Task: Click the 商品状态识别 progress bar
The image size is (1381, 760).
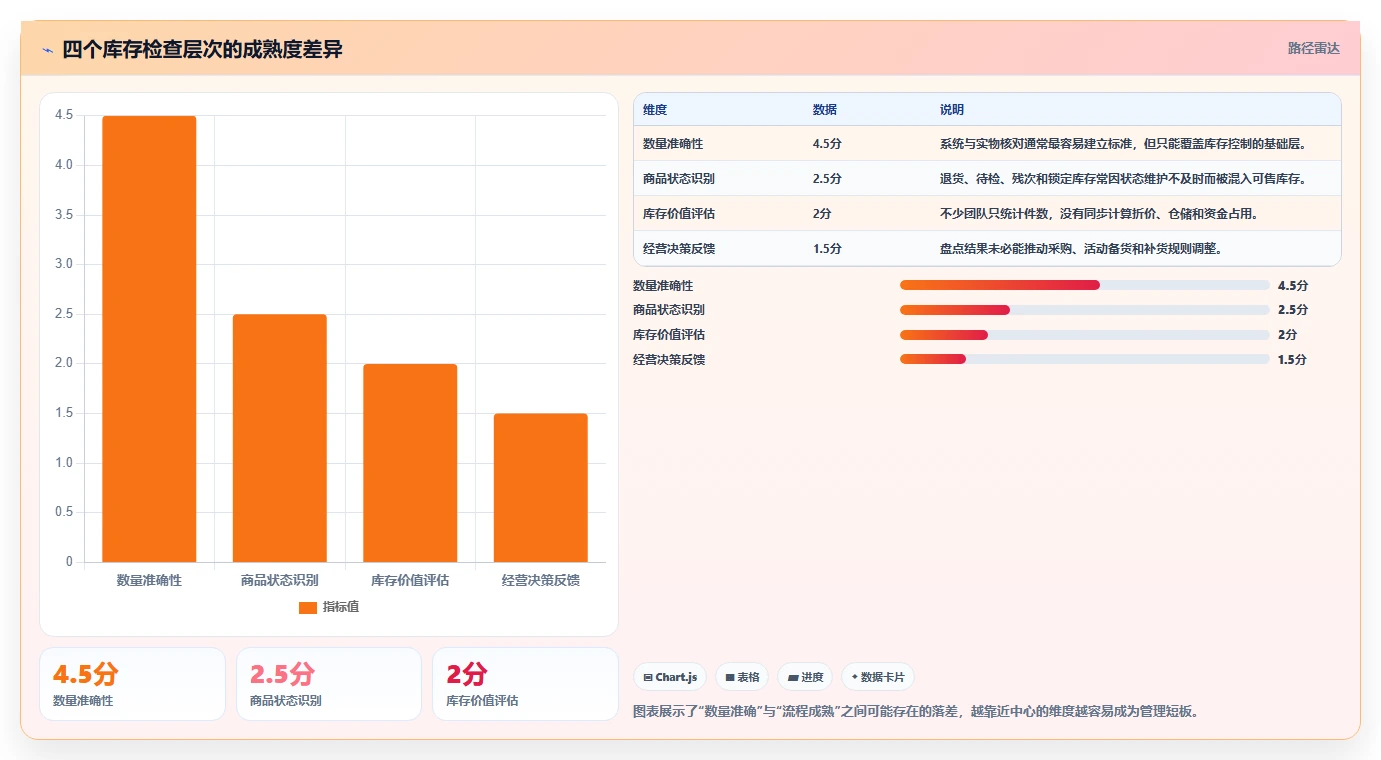Action: pos(1085,310)
